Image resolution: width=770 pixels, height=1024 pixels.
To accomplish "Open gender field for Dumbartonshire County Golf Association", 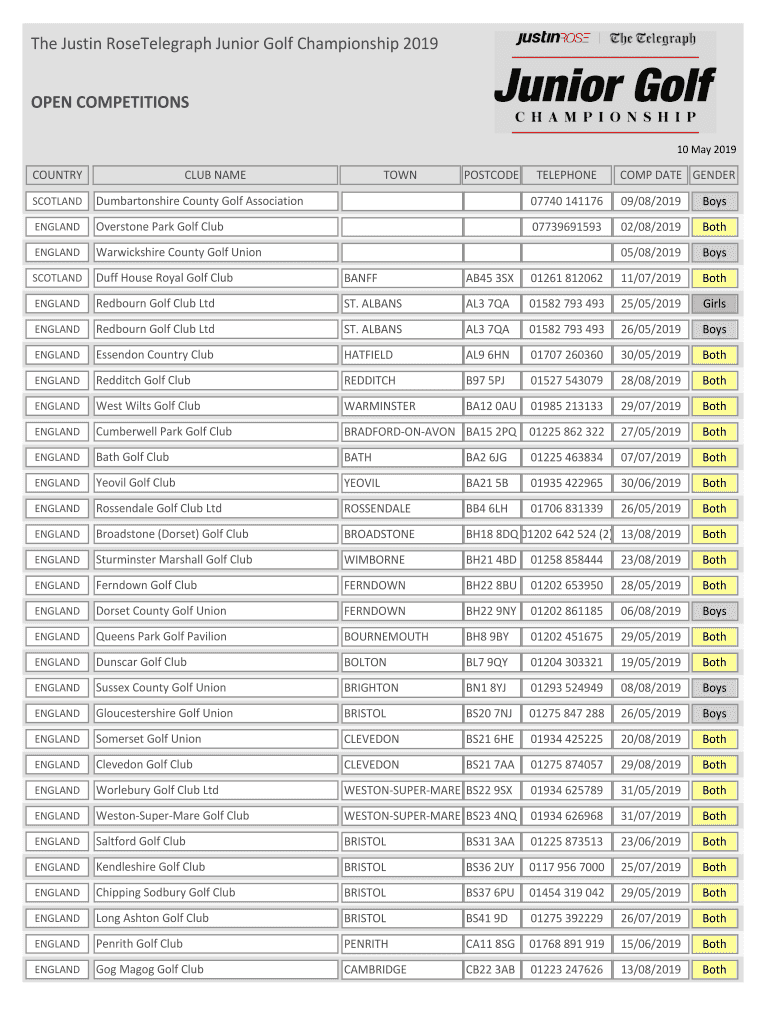I will 713,202.
